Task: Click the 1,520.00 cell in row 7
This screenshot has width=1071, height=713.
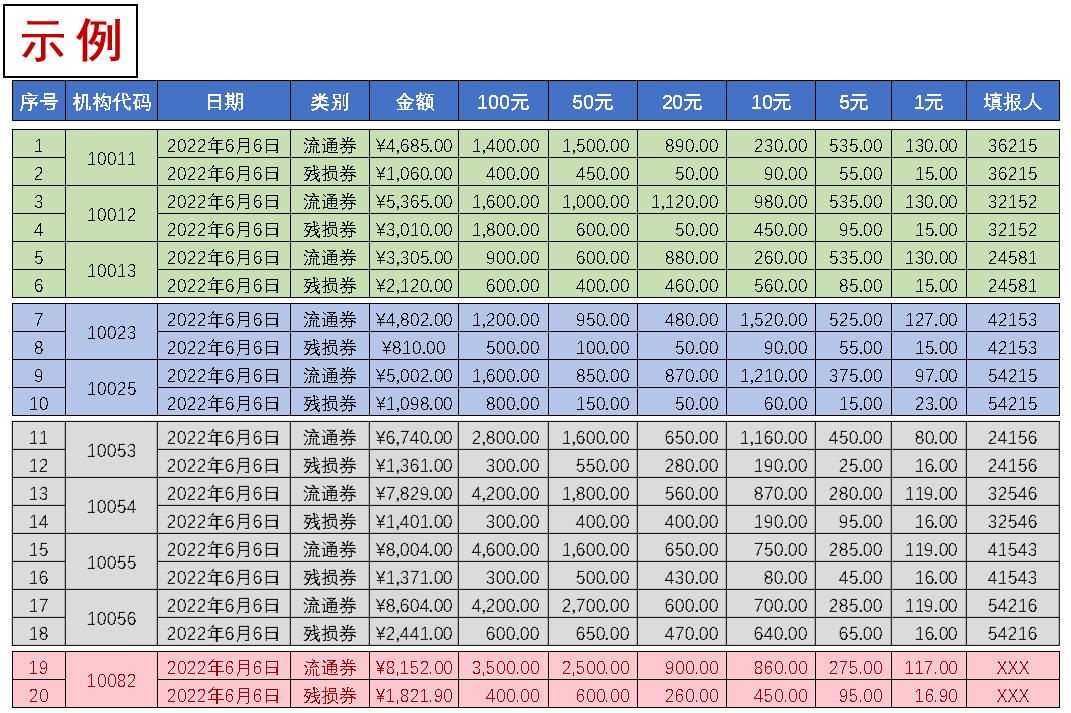Action: [x=771, y=320]
